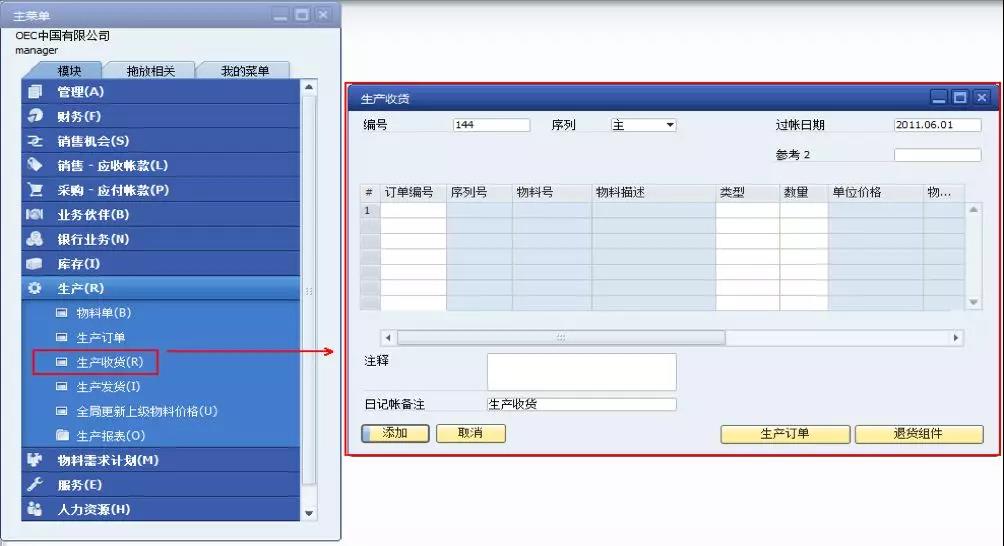The image size is (1004, 546).
Task: Expand the 物料需求计划(M) MRP module
Action: (x=108, y=460)
